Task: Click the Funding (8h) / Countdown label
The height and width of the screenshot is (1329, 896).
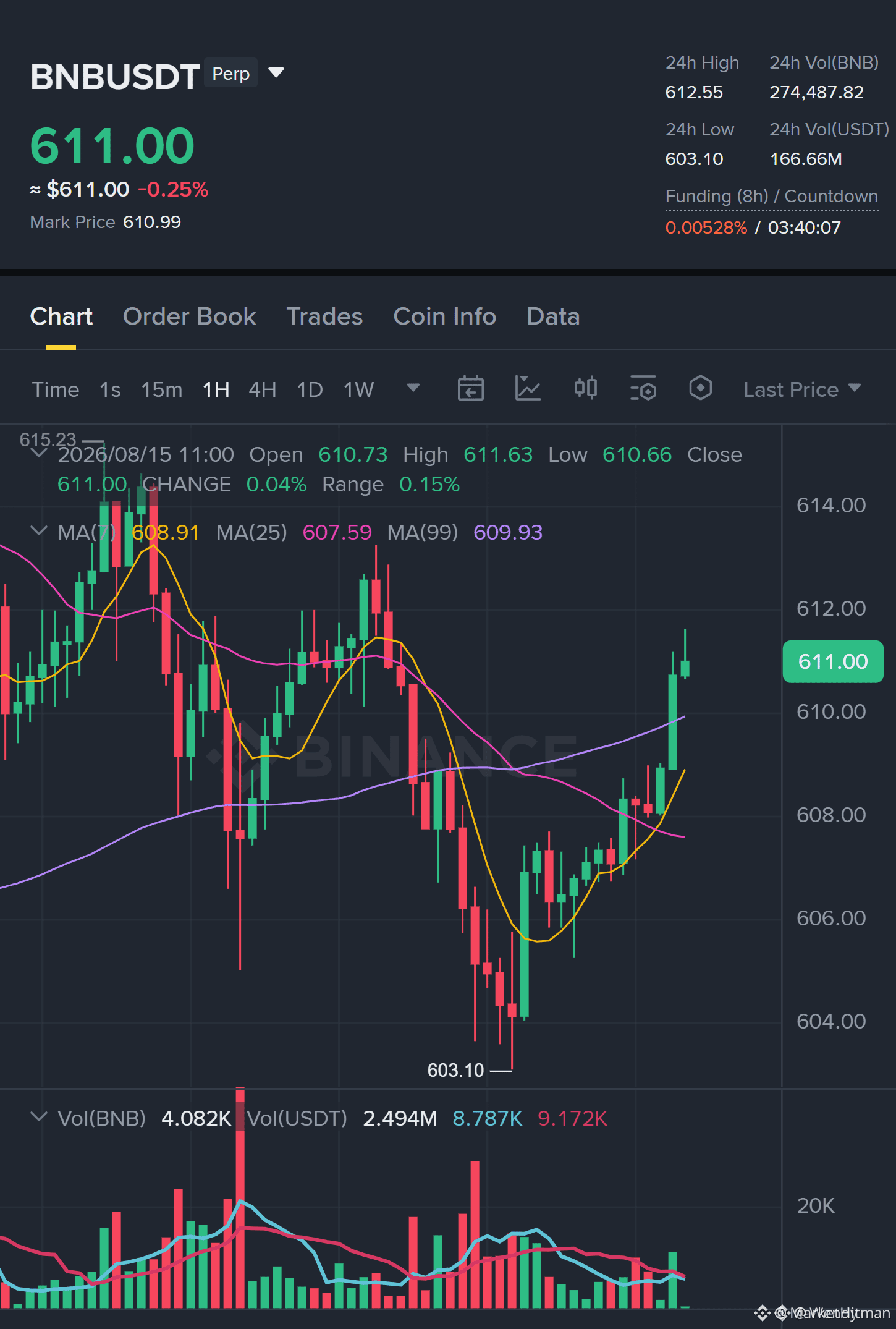Action: tap(772, 197)
